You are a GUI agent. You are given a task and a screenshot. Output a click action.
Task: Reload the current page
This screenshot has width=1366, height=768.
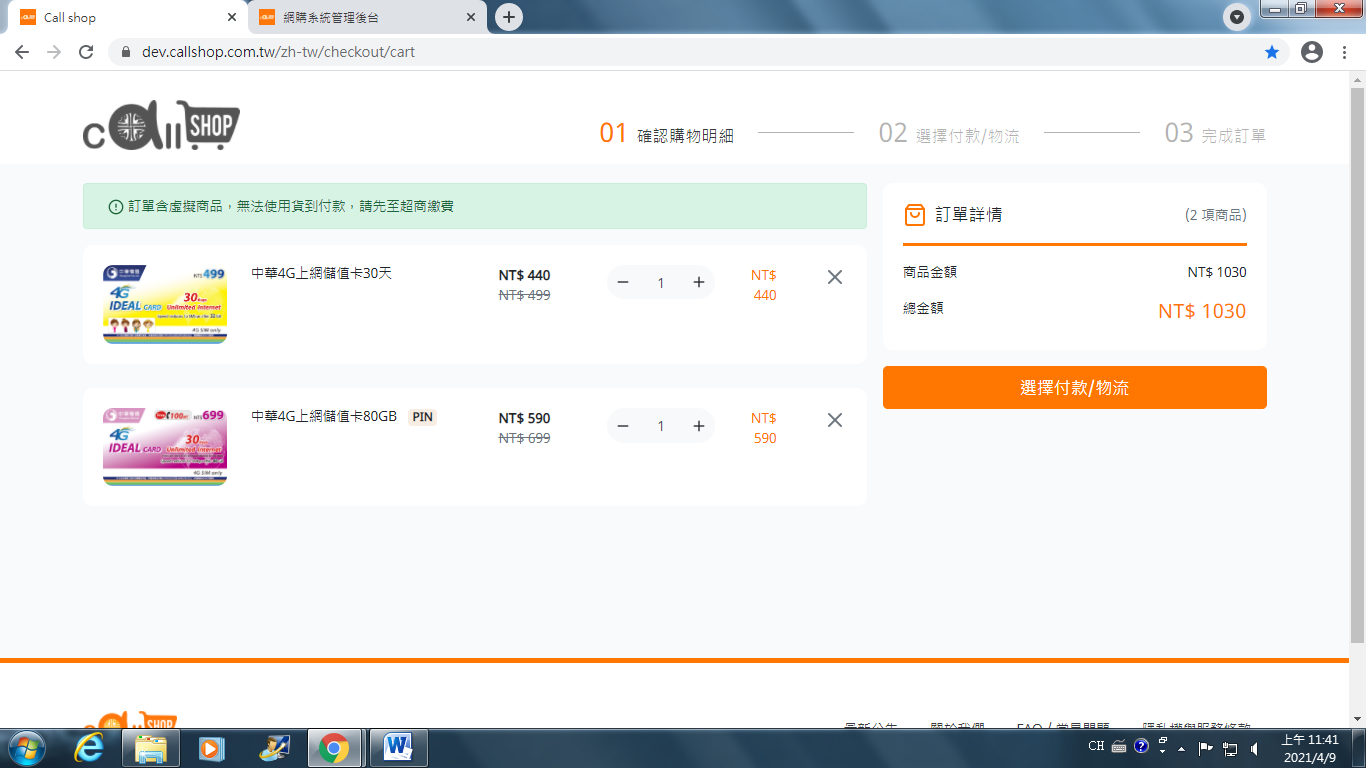(86, 52)
